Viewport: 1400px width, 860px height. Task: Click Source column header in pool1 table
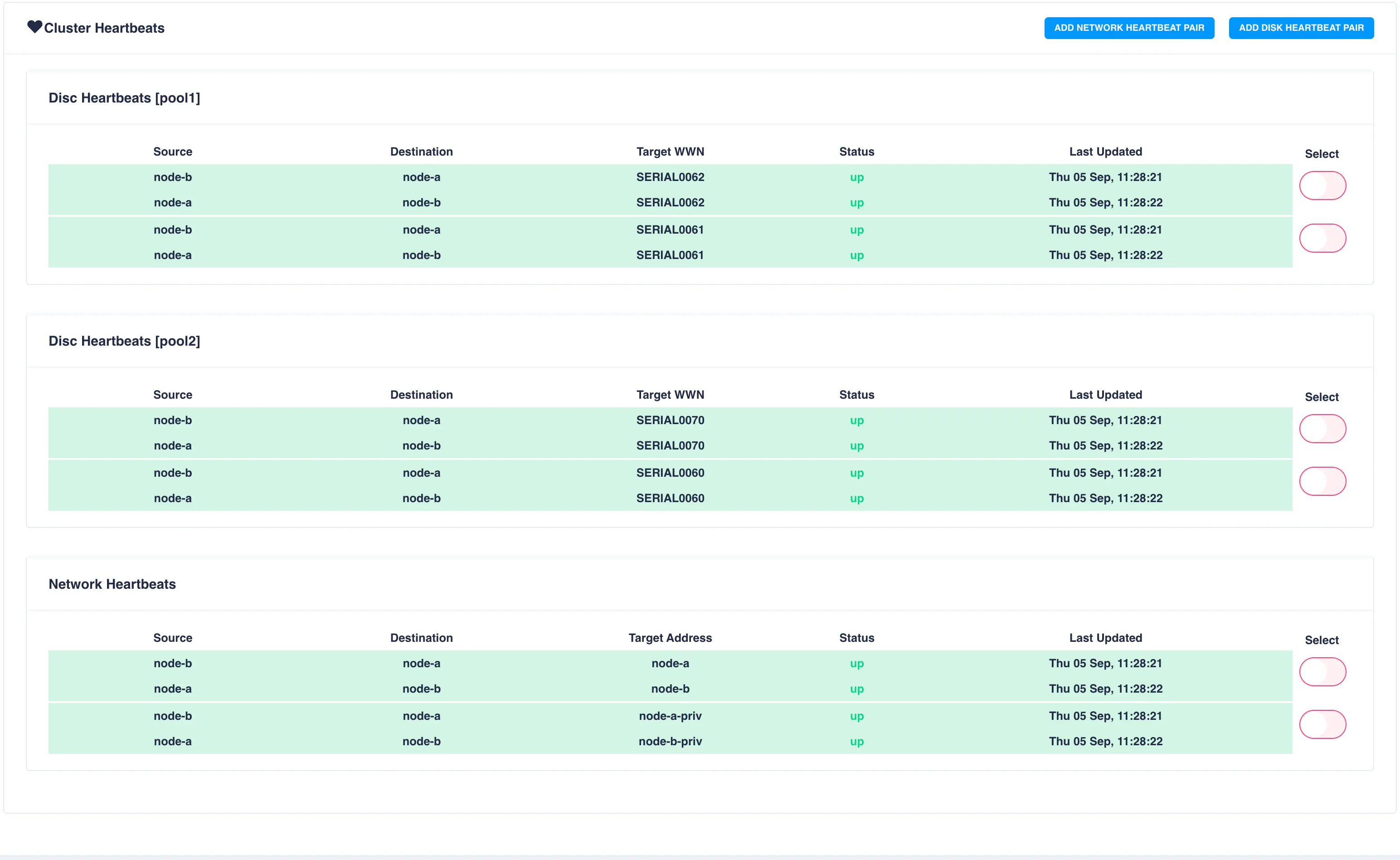click(173, 151)
